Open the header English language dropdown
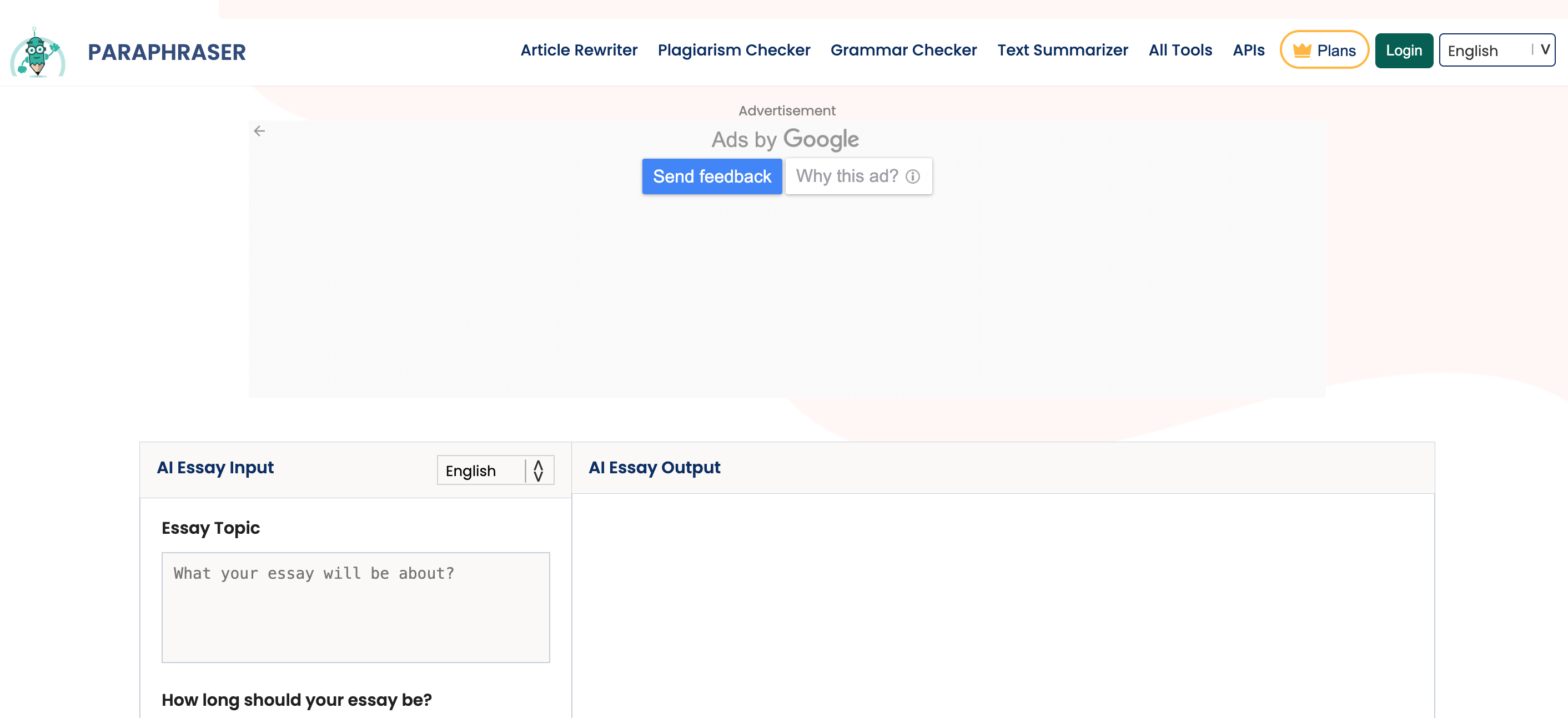The image size is (1568, 718). tap(1485, 50)
